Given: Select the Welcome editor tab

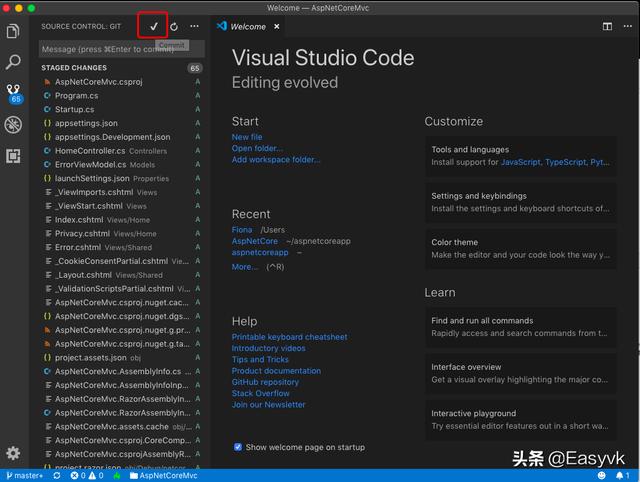Looking at the screenshot, I should coord(248,27).
